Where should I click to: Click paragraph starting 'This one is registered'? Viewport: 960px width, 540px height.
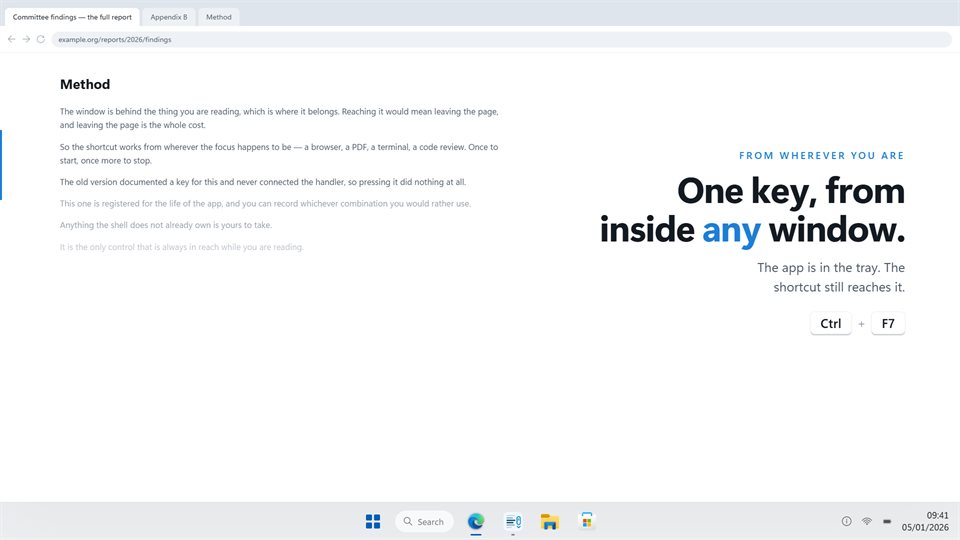(x=265, y=203)
